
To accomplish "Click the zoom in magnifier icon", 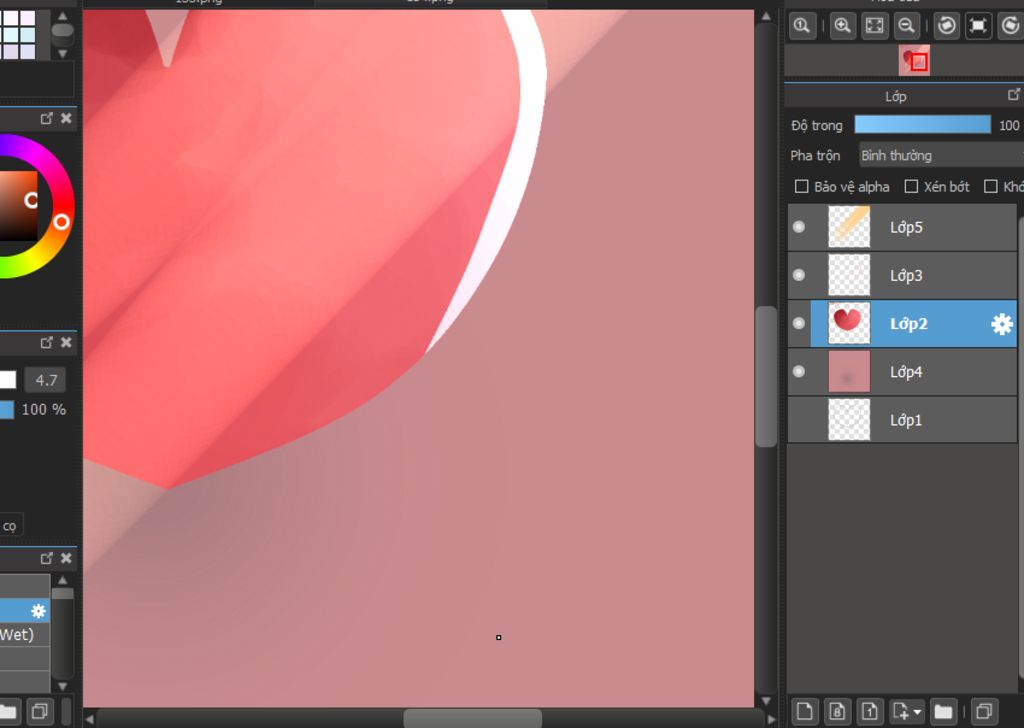I will pyautogui.click(x=842, y=26).
